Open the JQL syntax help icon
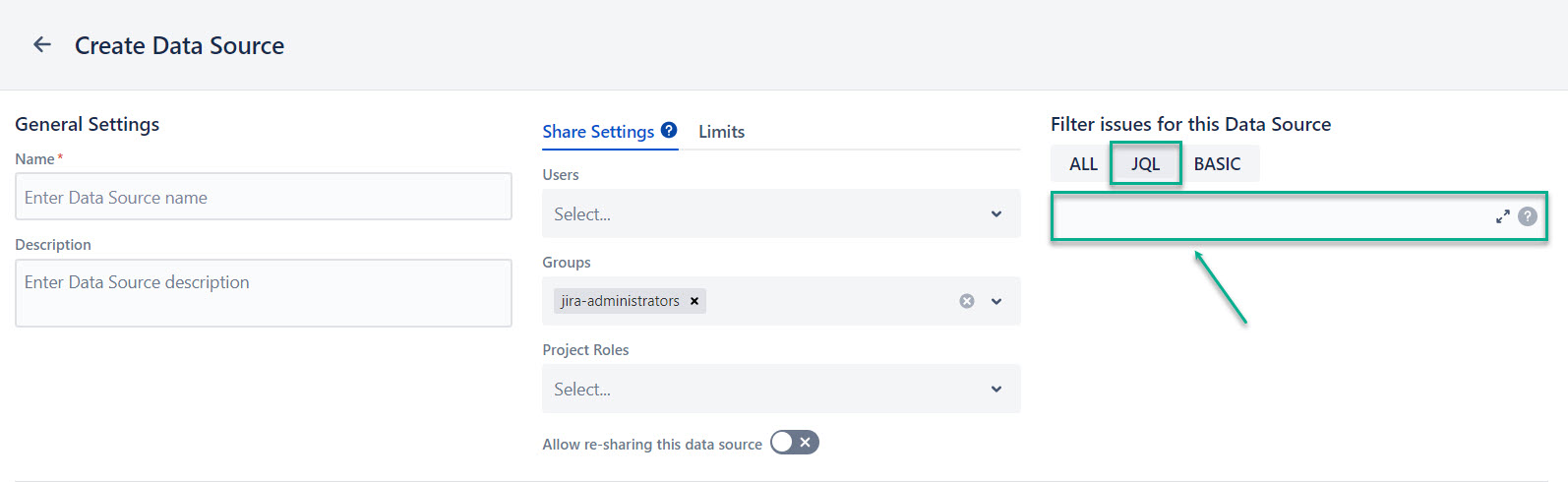Image resolution: width=1568 pixels, height=482 pixels. click(1527, 216)
